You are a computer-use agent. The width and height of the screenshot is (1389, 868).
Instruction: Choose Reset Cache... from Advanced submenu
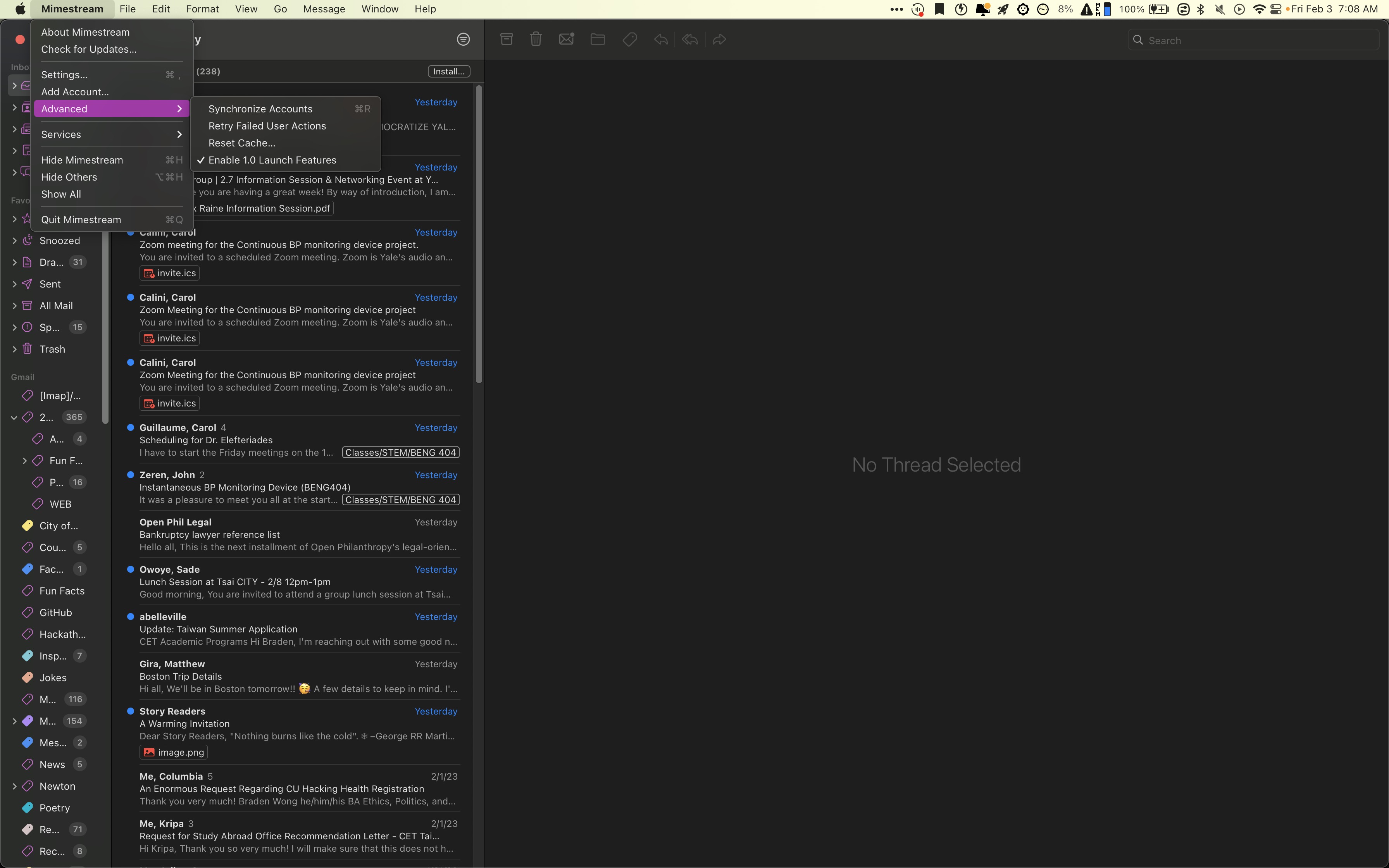pos(241,143)
